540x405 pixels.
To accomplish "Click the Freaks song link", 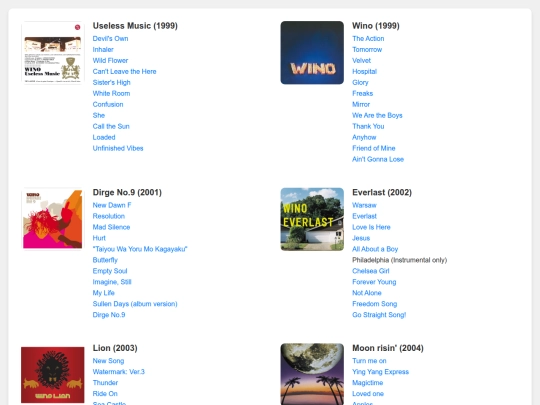I will (363, 94).
